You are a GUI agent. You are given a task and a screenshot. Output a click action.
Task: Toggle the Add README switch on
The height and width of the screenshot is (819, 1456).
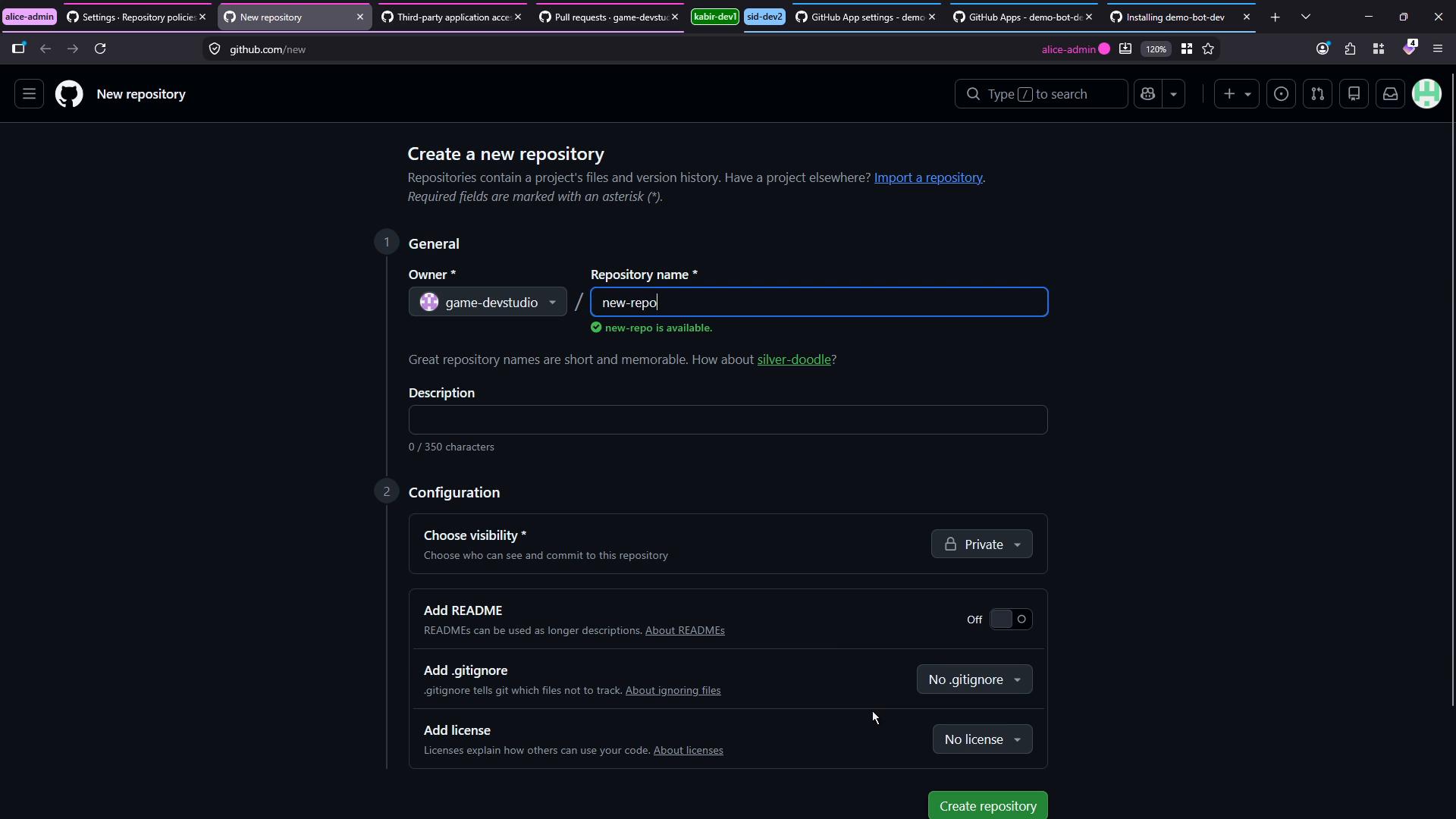pyautogui.click(x=1010, y=620)
